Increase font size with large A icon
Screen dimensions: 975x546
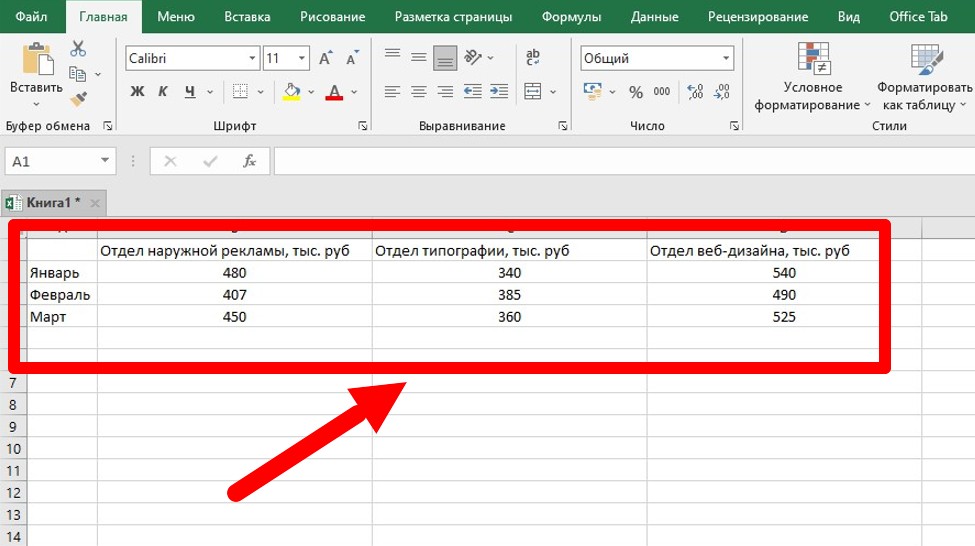click(325, 58)
